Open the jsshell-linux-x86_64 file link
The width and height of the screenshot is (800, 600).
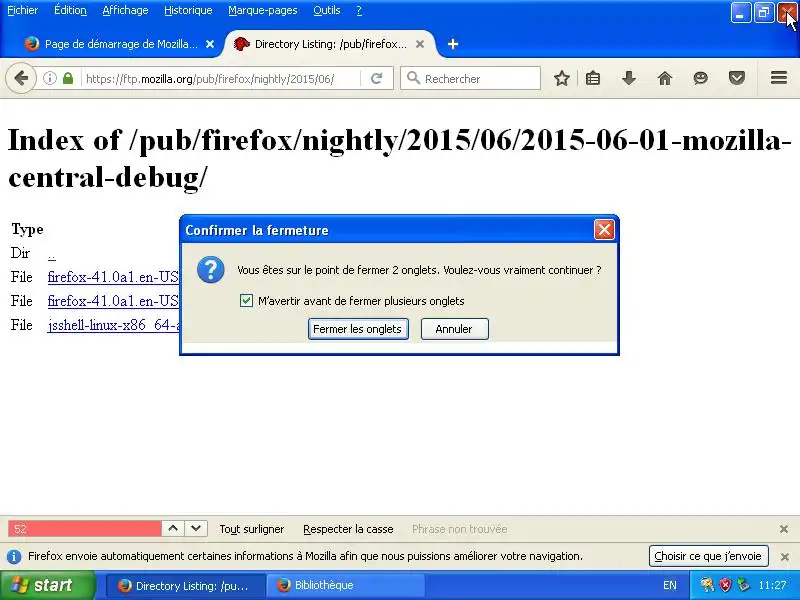pyautogui.click(x=113, y=325)
